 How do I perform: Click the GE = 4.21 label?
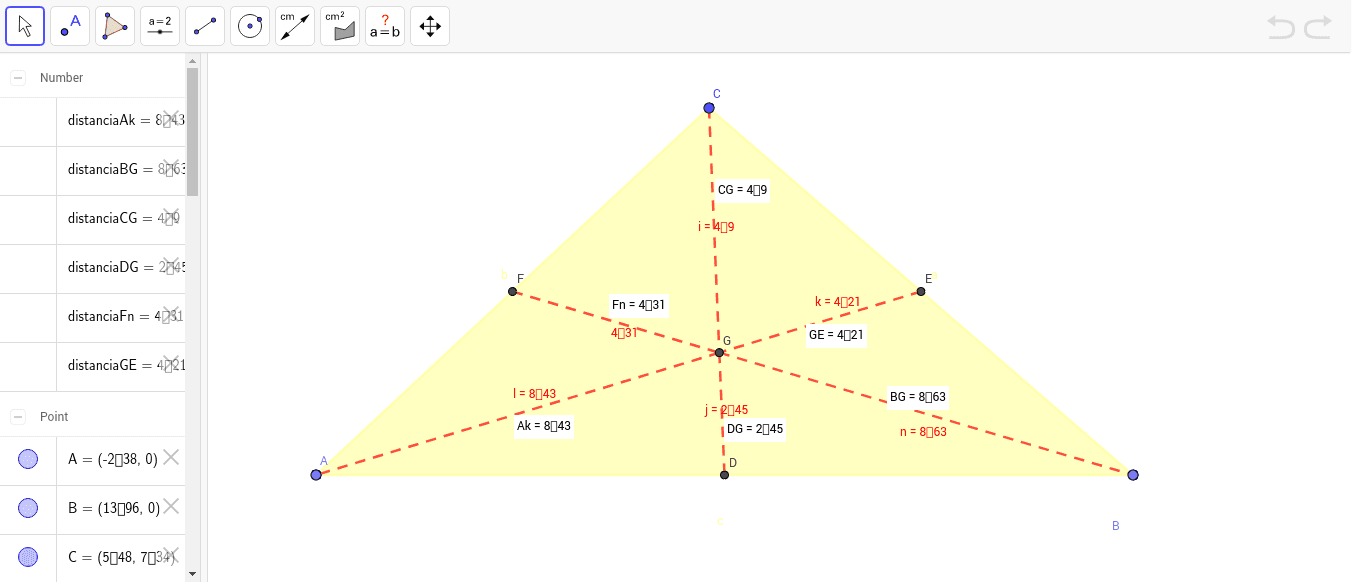pyautogui.click(x=836, y=335)
